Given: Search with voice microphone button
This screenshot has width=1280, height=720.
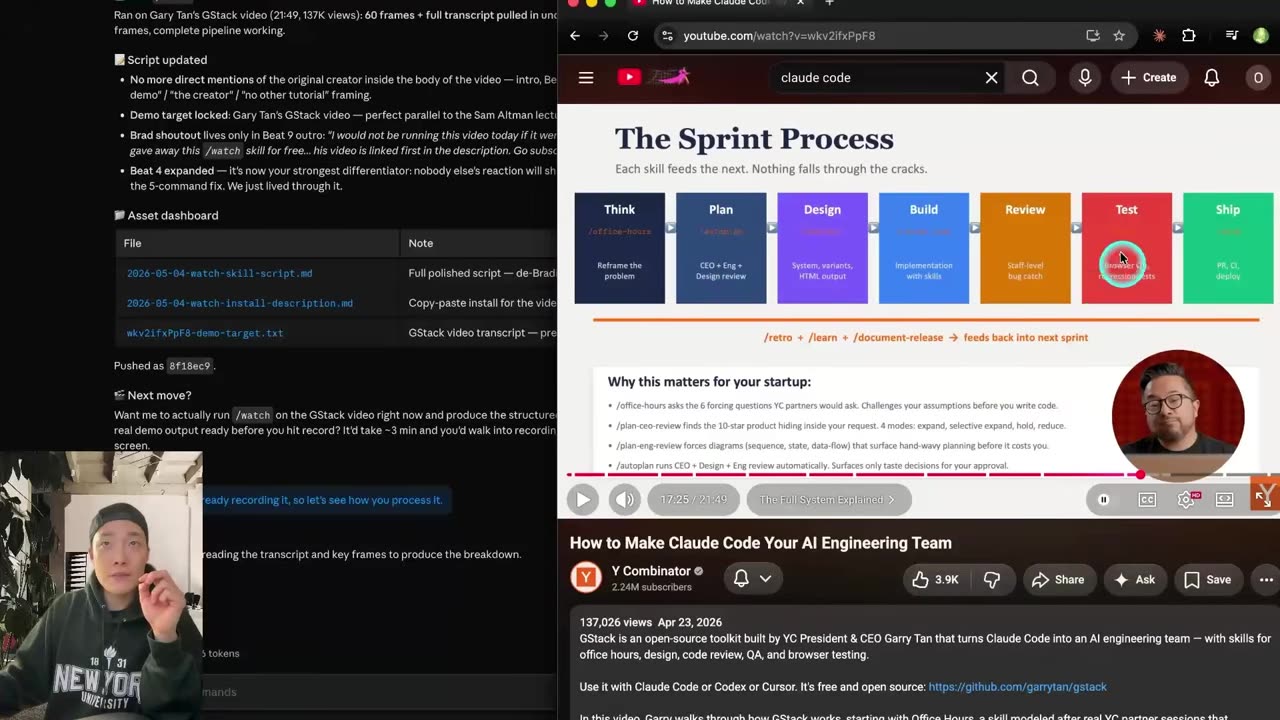Looking at the screenshot, I should point(1085,77).
